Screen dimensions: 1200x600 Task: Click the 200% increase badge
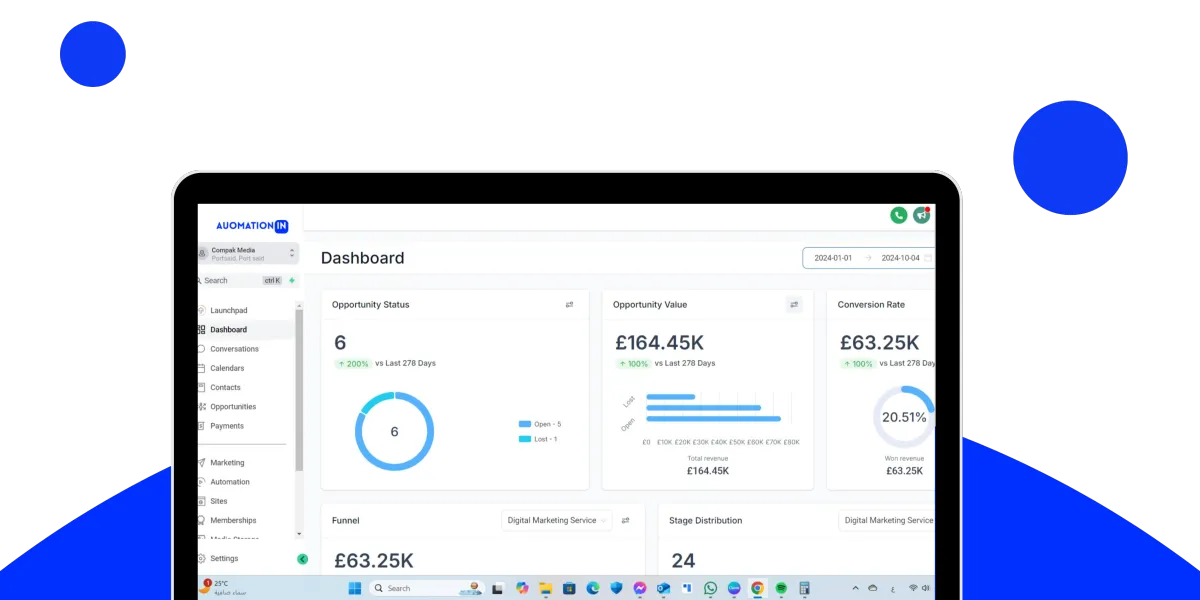pyautogui.click(x=353, y=364)
